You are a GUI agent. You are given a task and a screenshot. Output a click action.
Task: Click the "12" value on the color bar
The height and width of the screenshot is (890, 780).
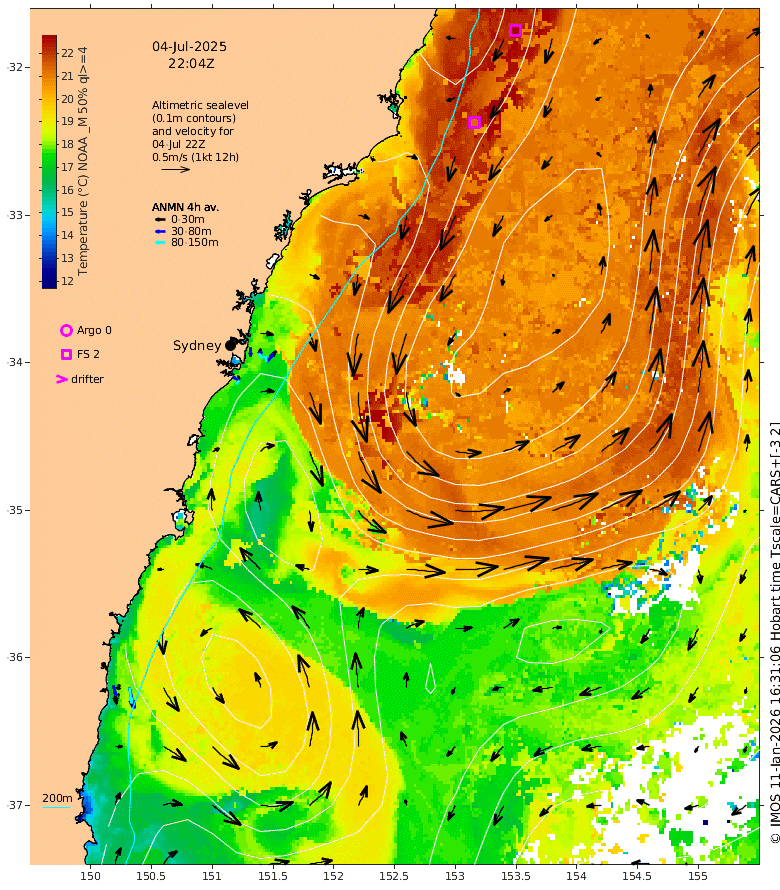point(68,281)
